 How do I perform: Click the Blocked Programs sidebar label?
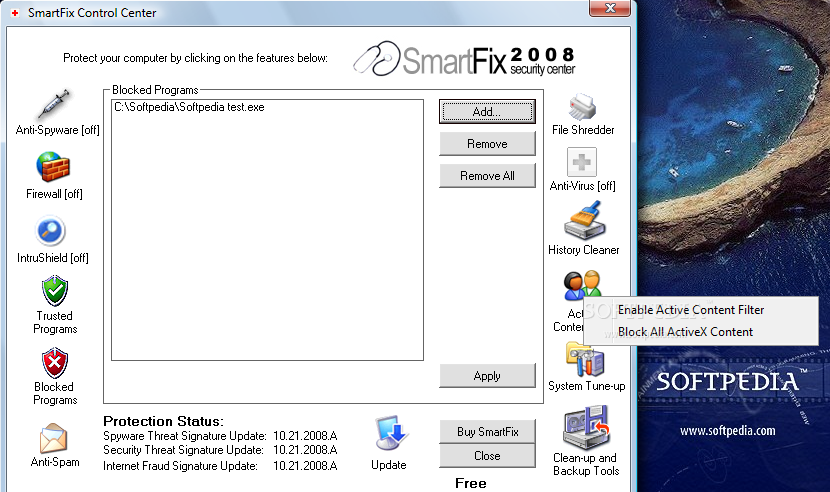pyautogui.click(x=55, y=393)
